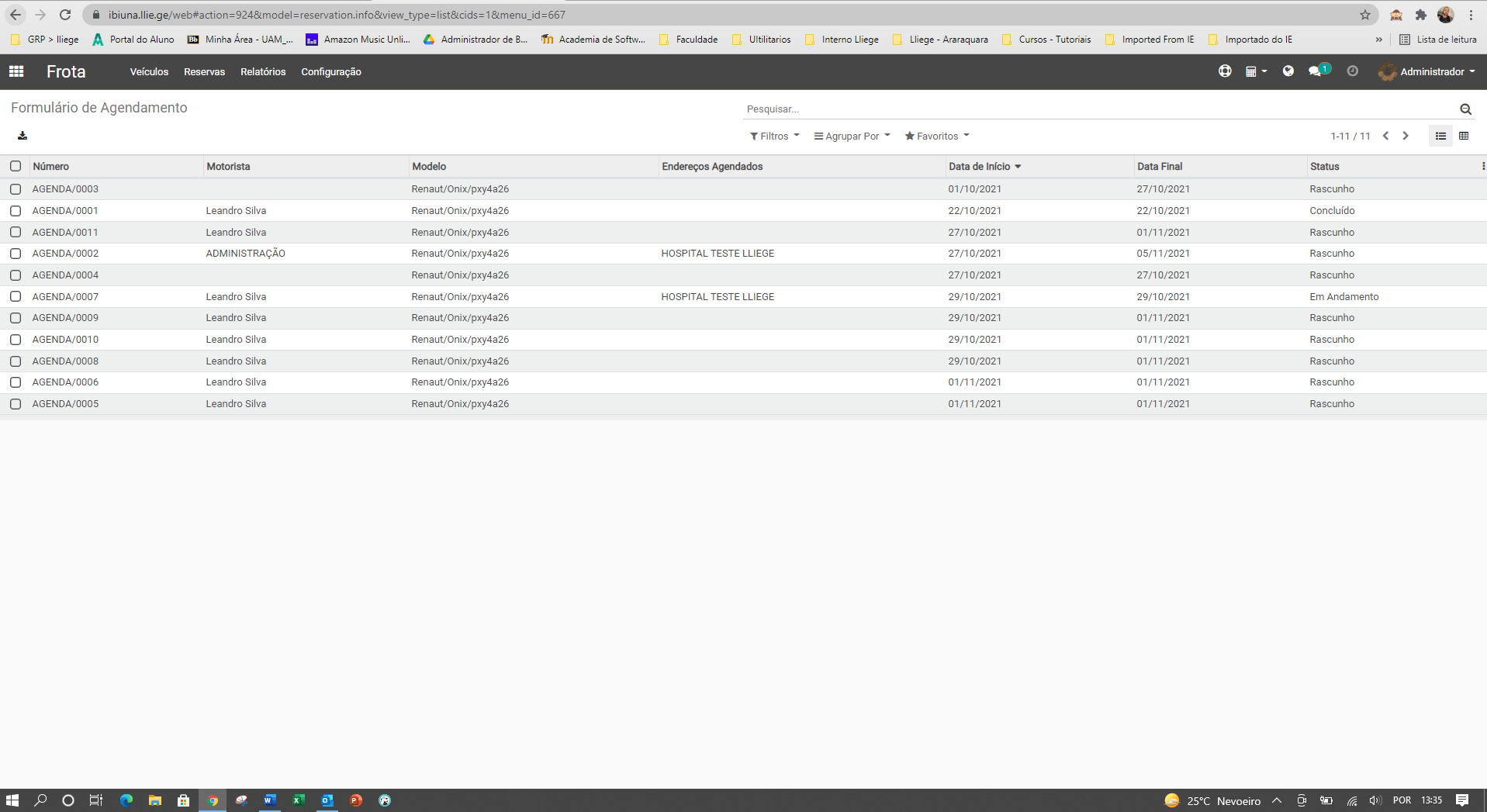Select the AGENDA/0007 row checkbox
This screenshot has height=812, width=1487.
pyautogui.click(x=16, y=296)
